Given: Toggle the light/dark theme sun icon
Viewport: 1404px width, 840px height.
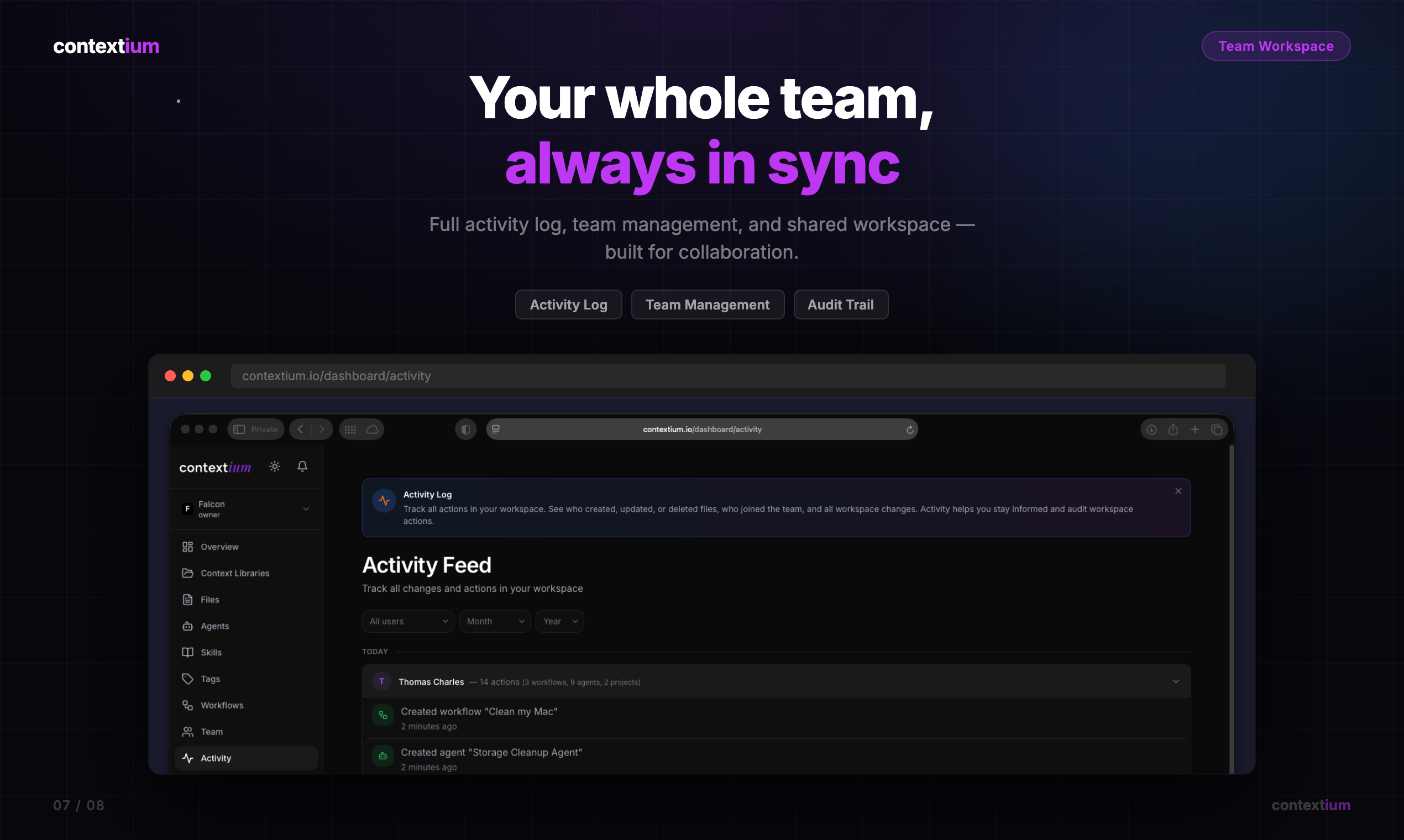Looking at the screenshot, I should click(x=275, y=466).
